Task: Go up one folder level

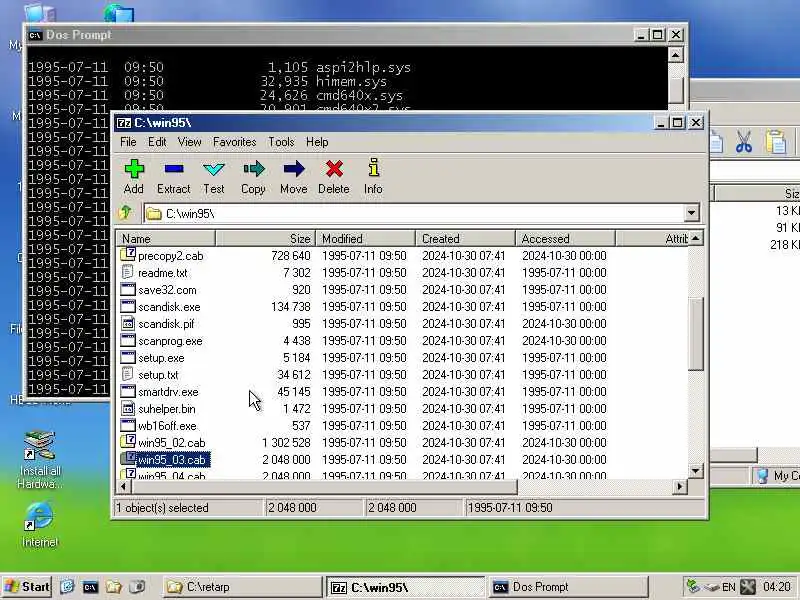Action: tap(126, 212)
